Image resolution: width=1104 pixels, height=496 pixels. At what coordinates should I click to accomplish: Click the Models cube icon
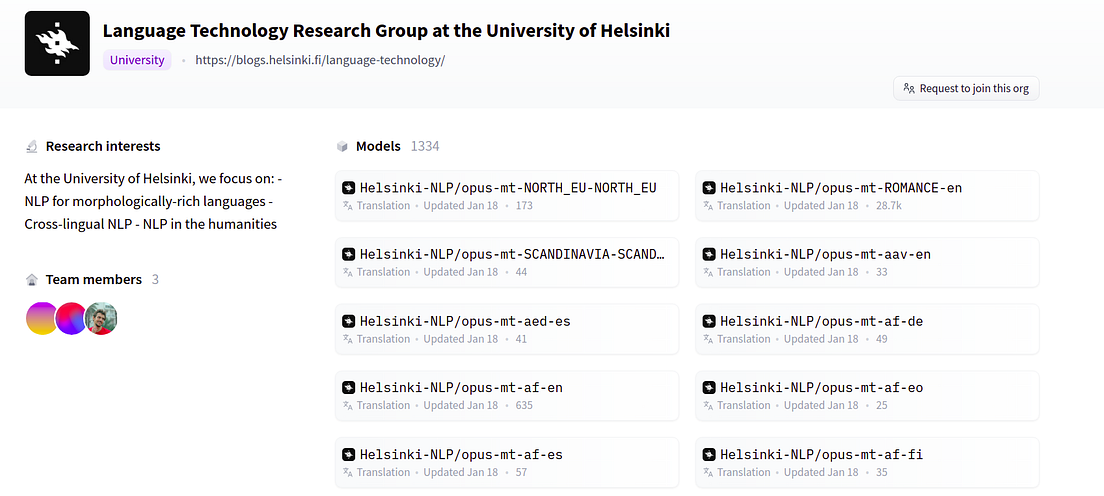point(342,147)
